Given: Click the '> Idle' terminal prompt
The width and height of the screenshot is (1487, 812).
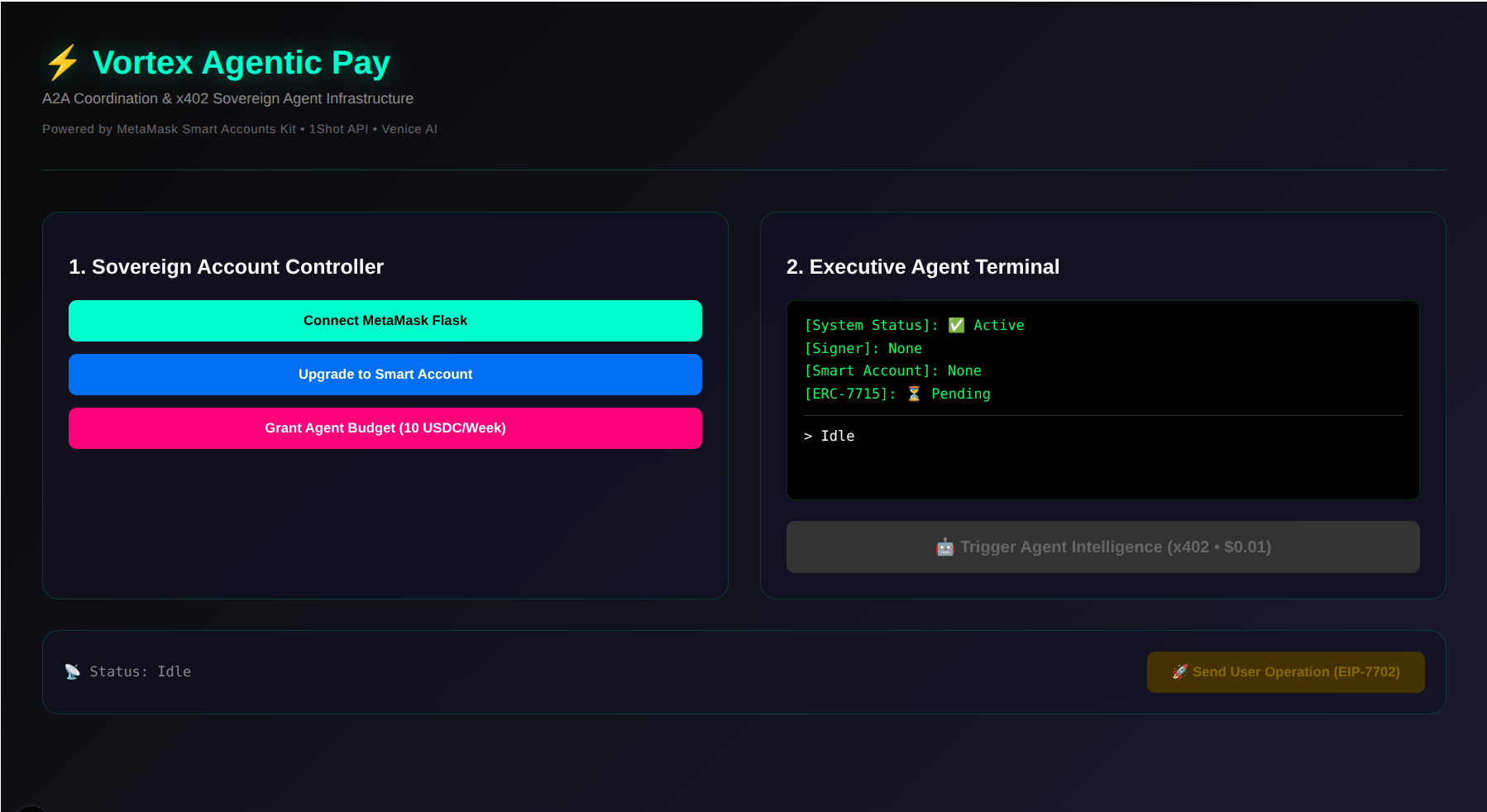Looking at the screenshot, I should coord(829,436).
